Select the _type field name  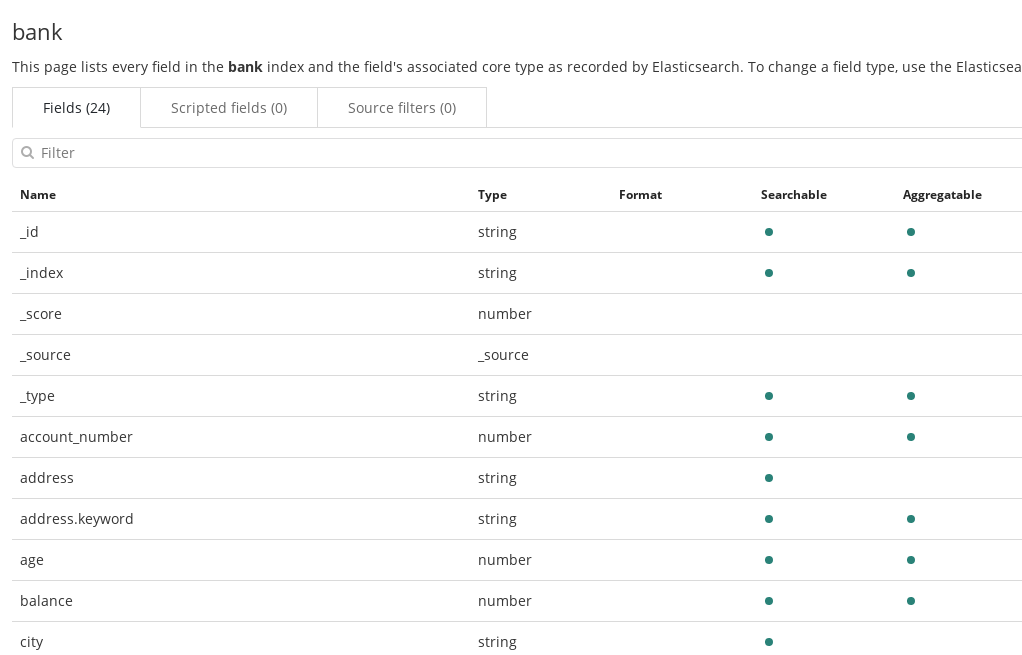point(37,396)
